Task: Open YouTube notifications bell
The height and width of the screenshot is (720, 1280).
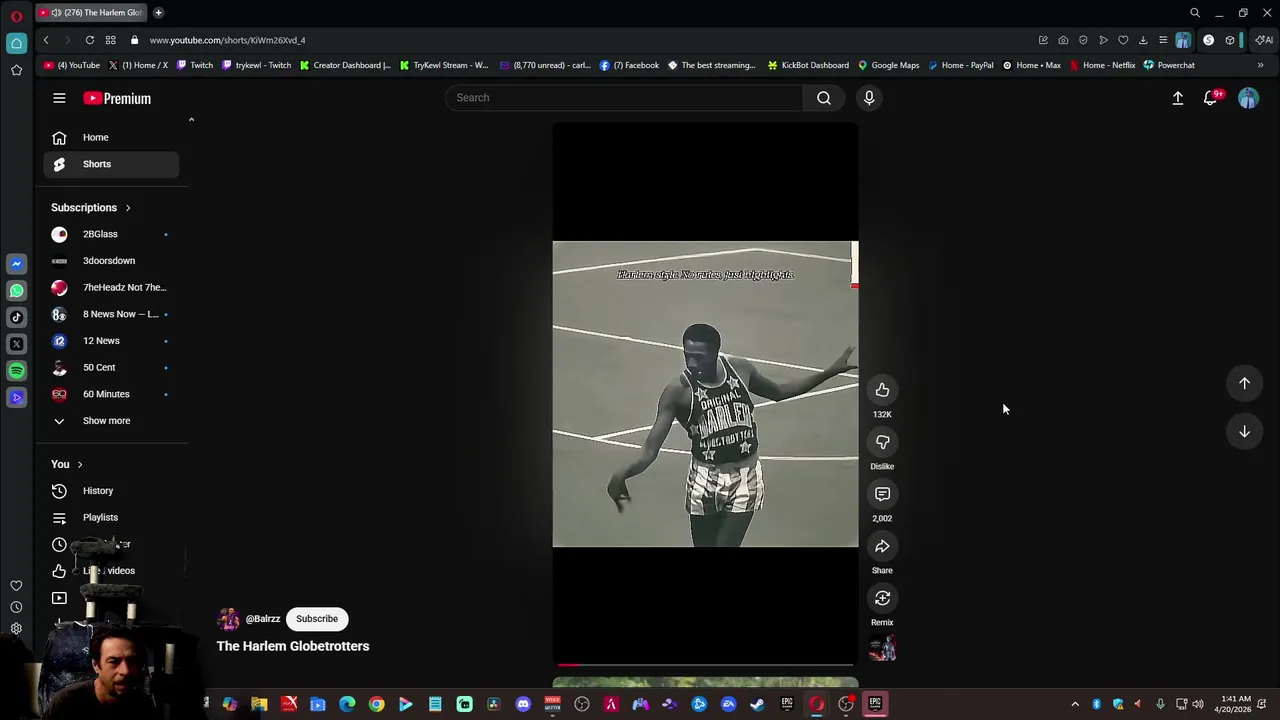Action: point(1211,98)
